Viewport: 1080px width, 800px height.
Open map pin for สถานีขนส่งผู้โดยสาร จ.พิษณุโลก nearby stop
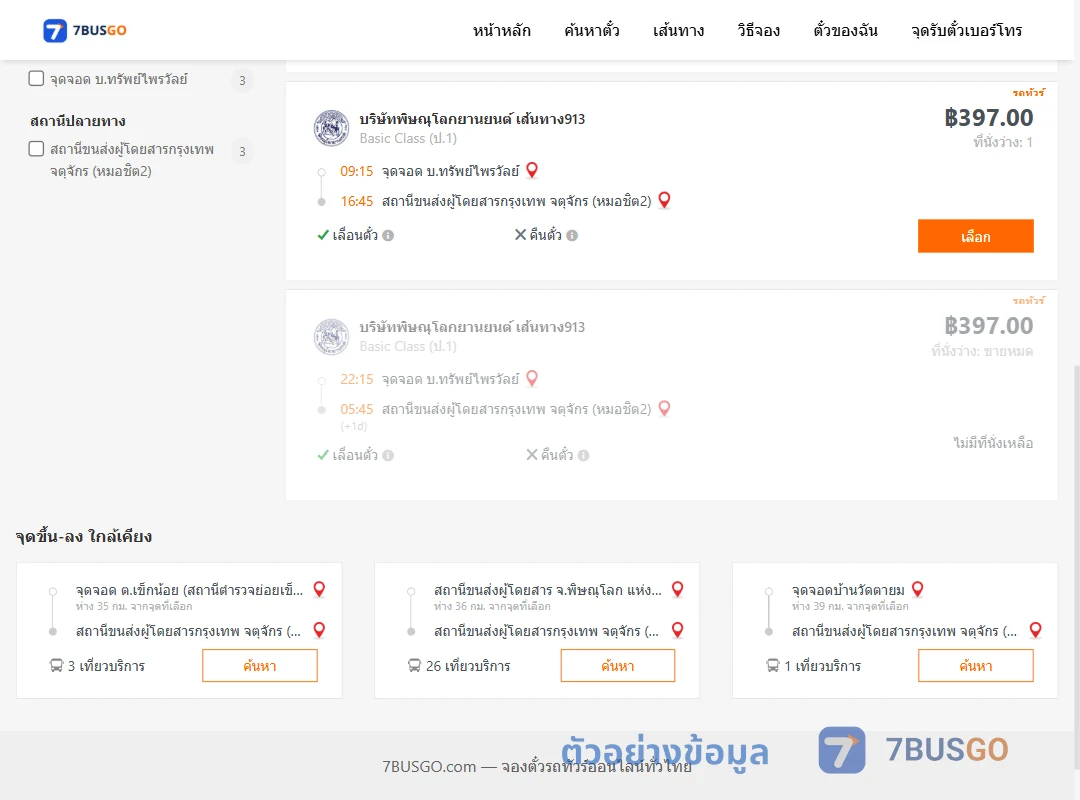677,589
